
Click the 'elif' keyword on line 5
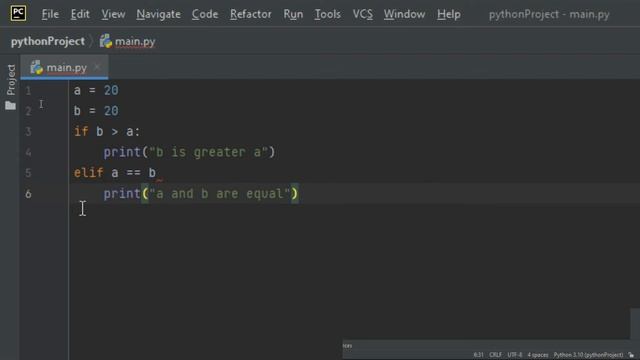point(88,173)
